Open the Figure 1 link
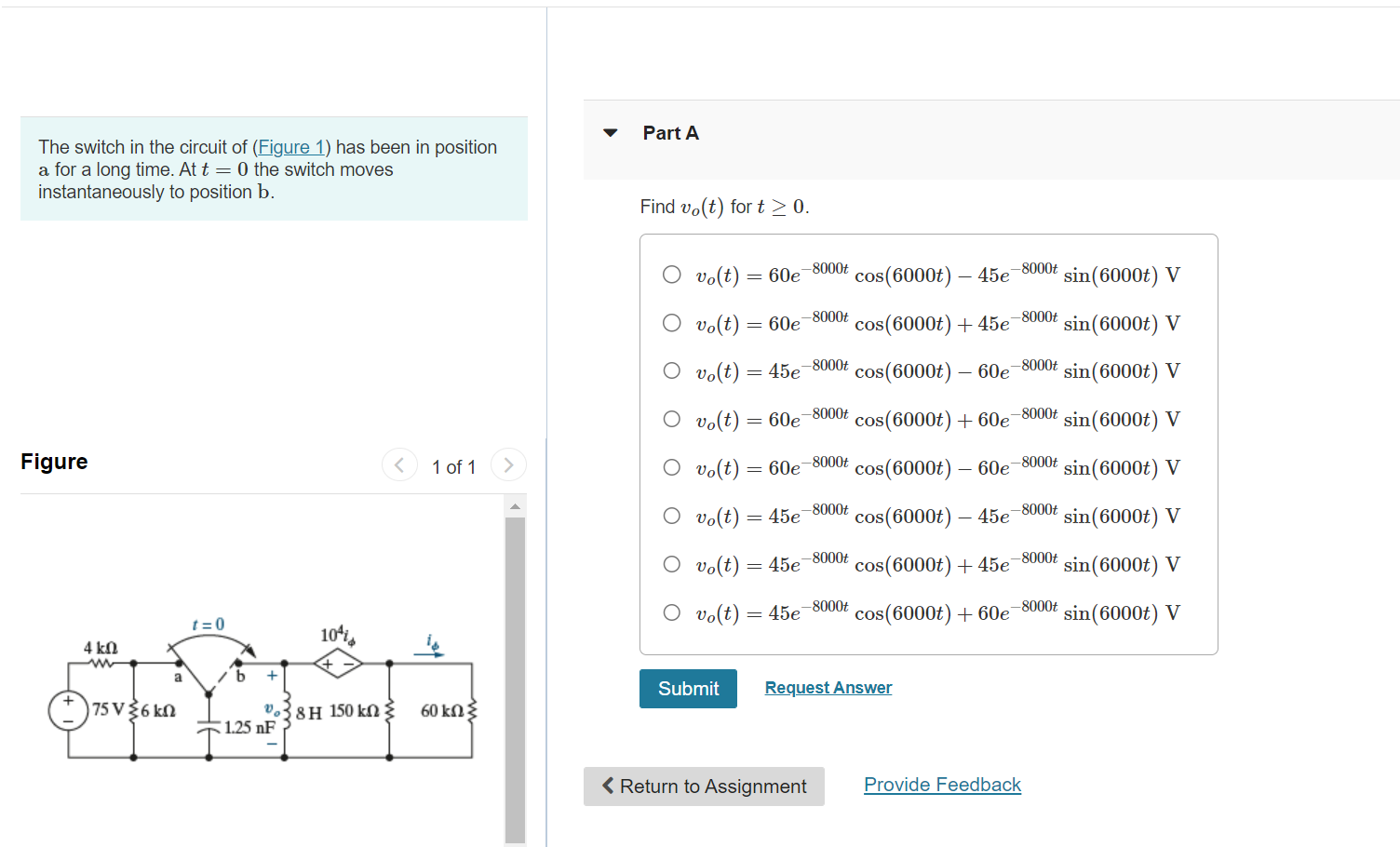 tap(291, 147)
